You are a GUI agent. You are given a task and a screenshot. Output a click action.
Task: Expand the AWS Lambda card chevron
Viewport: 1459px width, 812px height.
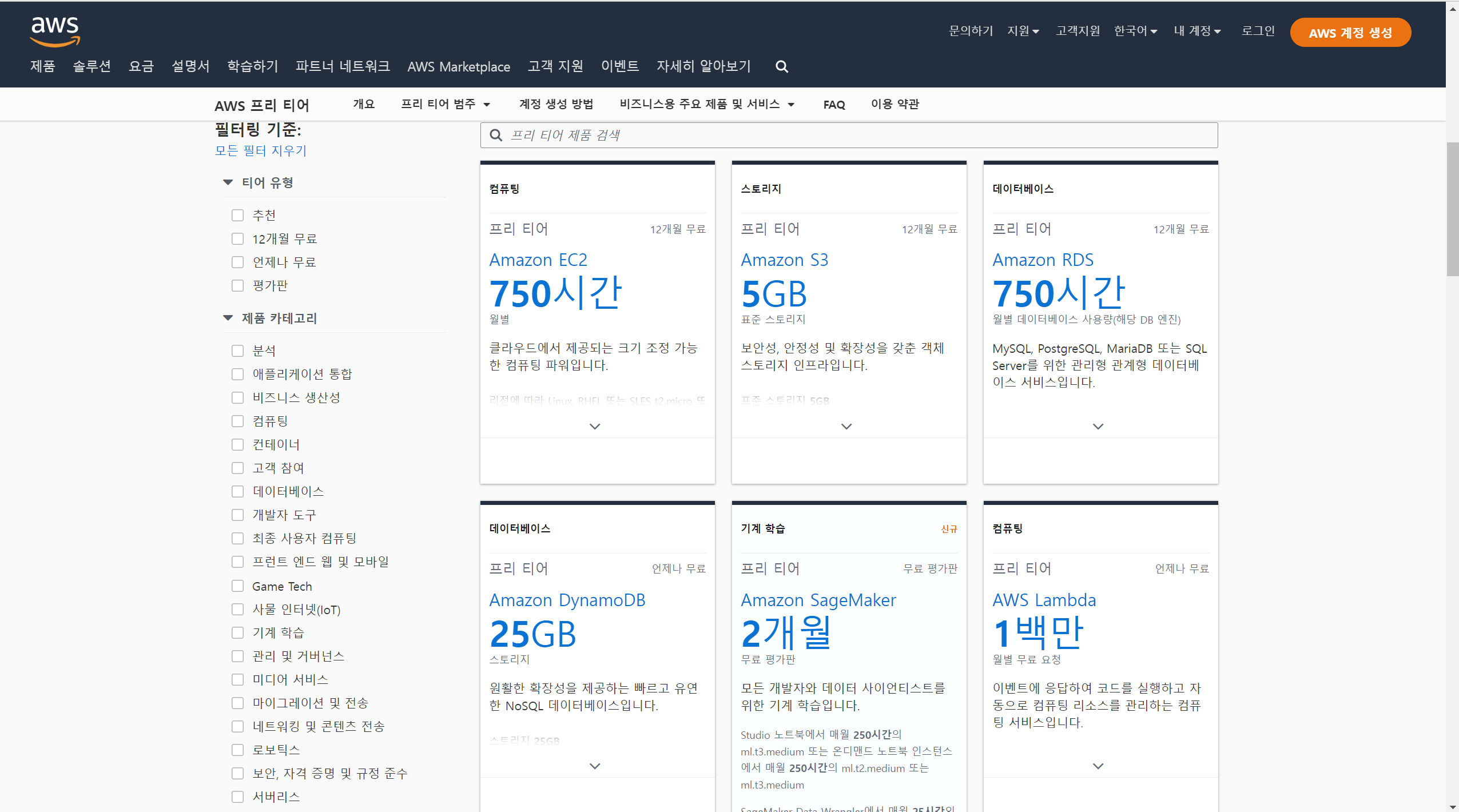pyautogui.click(x=1098, y=766)
